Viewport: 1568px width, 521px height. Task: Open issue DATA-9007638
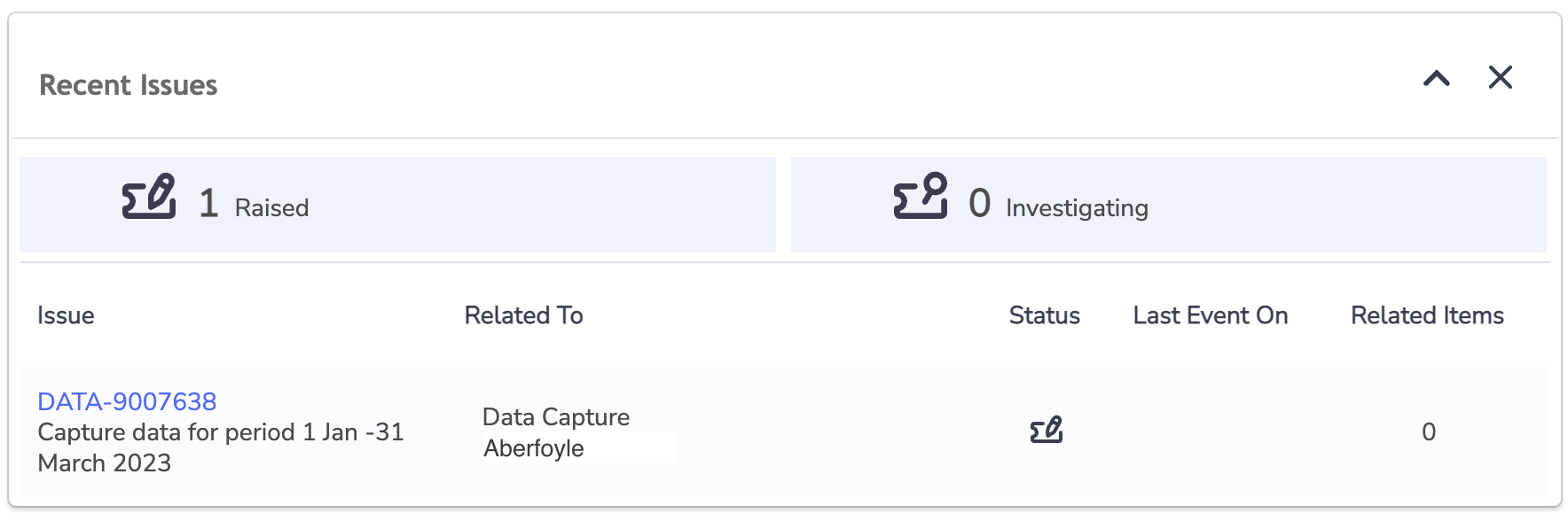(127, 401)
